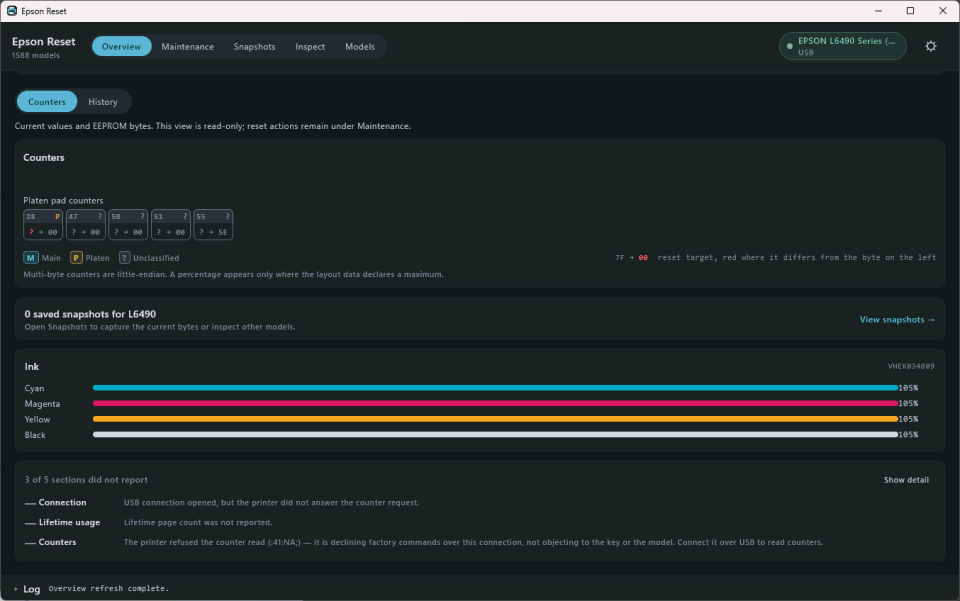
Task: Open the EPSON L6490 Series printer selector
Action: (x=842, y=47)
